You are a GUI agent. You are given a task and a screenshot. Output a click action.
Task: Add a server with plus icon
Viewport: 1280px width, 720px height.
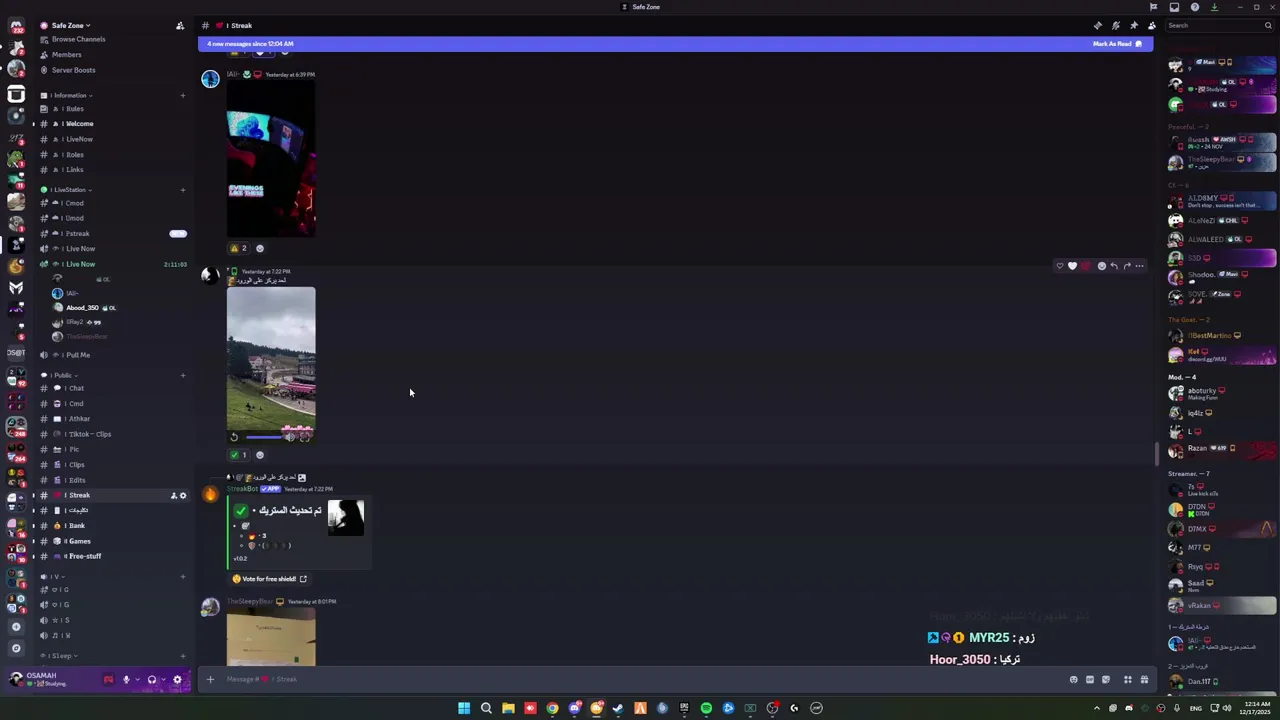(x=16, y=627)
